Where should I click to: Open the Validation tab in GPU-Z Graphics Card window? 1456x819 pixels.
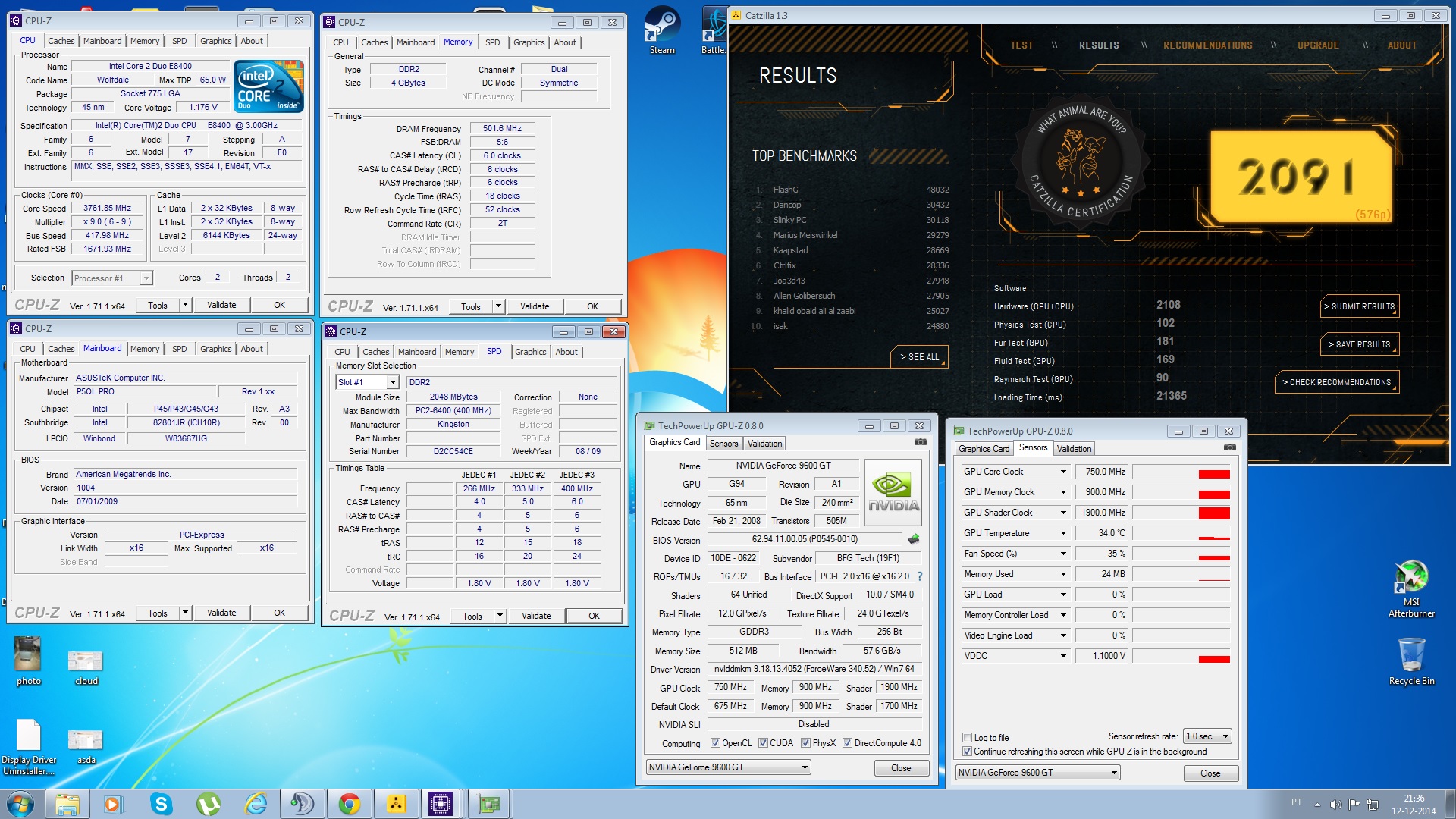click(x=764, y=444)
